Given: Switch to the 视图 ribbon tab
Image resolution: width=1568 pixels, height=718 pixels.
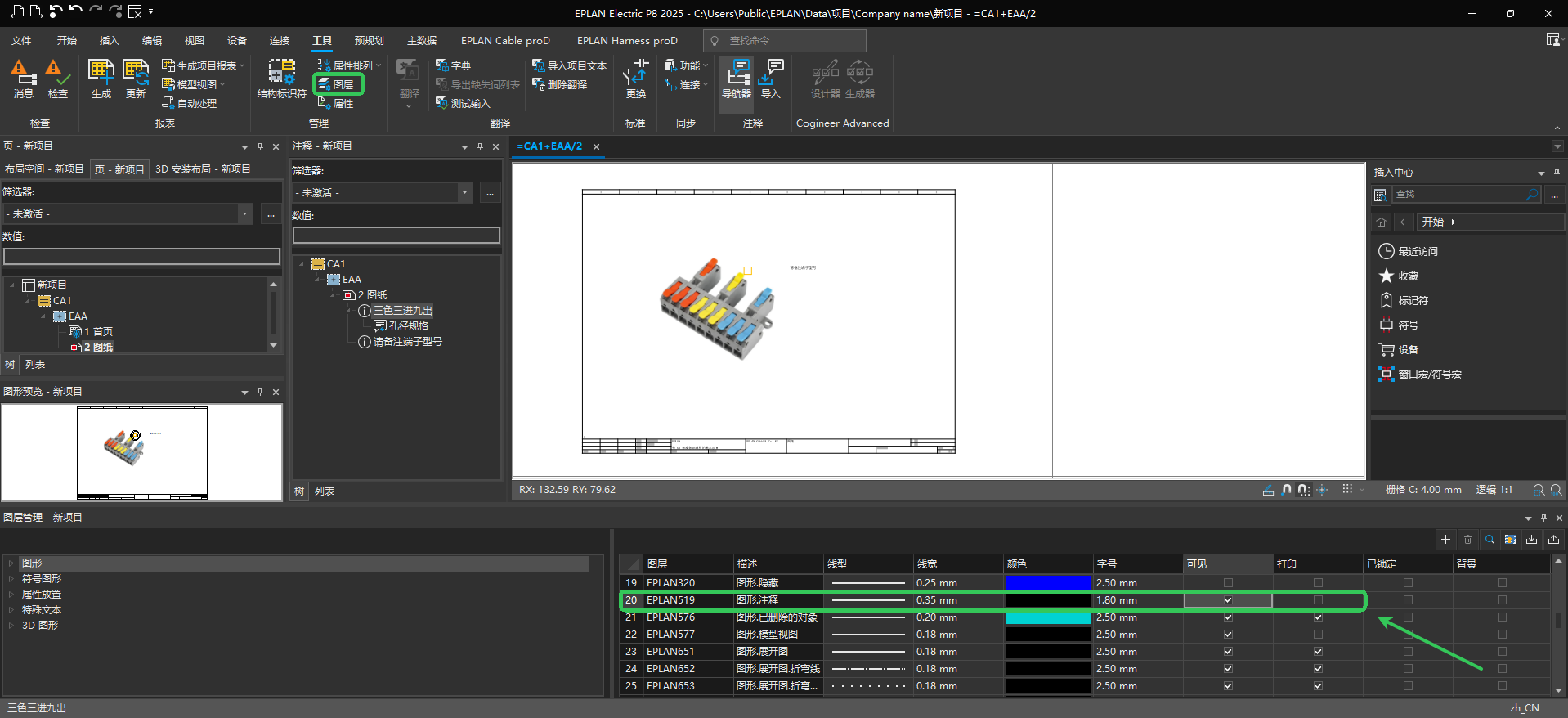Looking at the screenshot, I should (195, 41).
